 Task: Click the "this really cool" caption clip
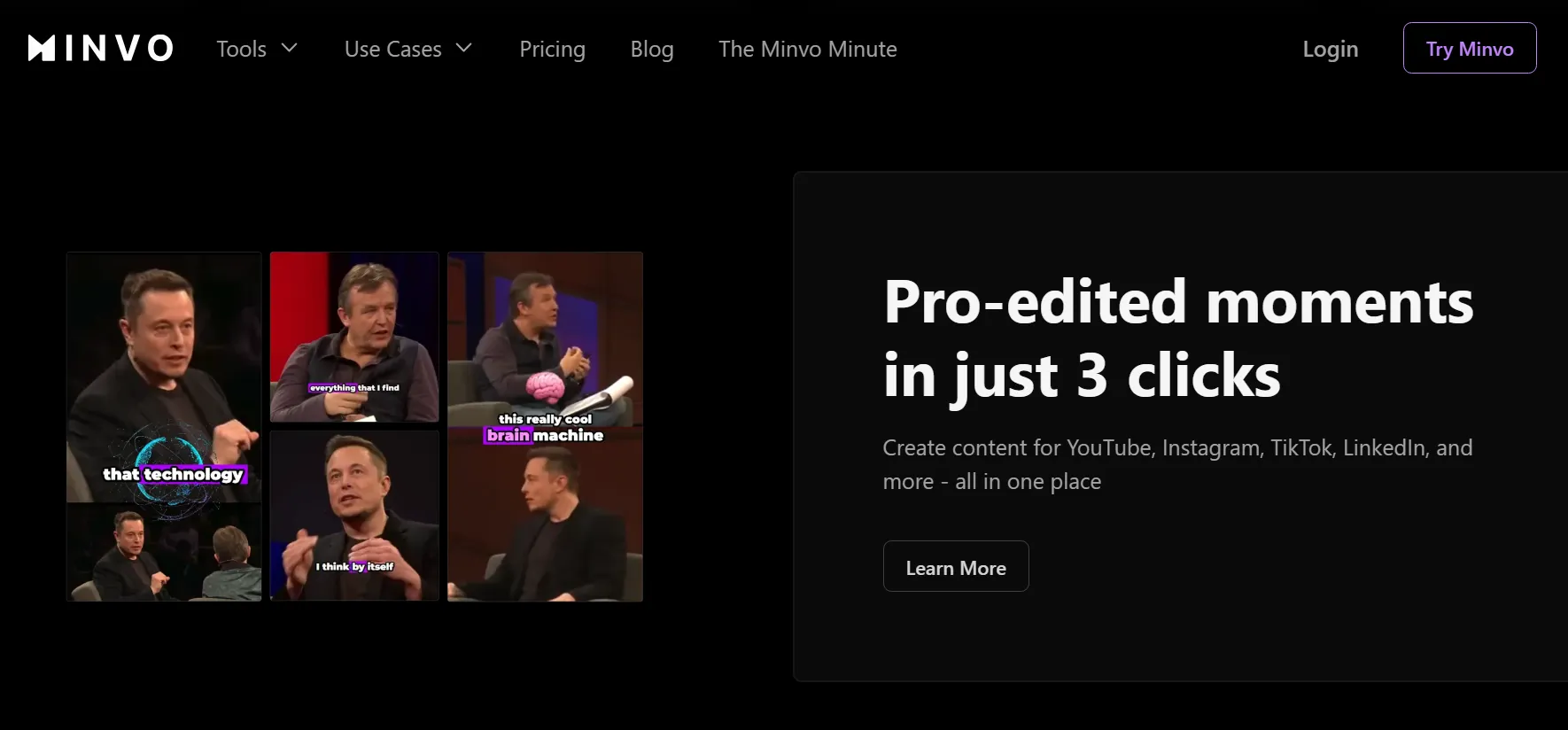[x=545, y=341]
